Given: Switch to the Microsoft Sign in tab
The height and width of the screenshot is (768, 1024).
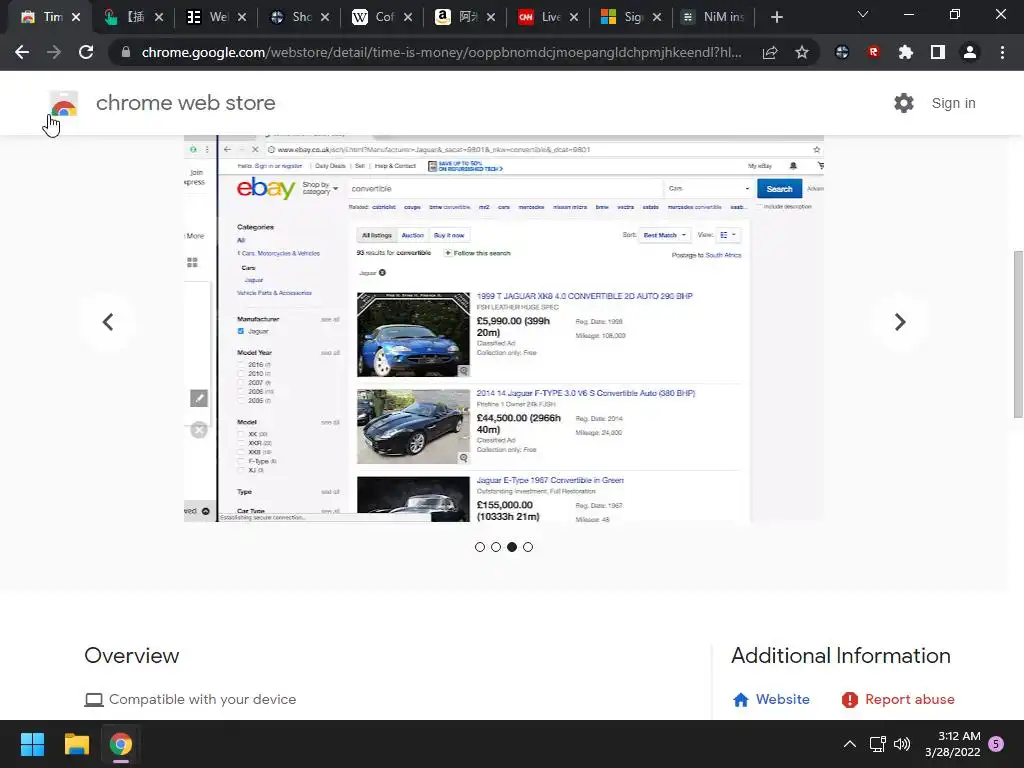Looking at the screenshot, I should 630,17.
